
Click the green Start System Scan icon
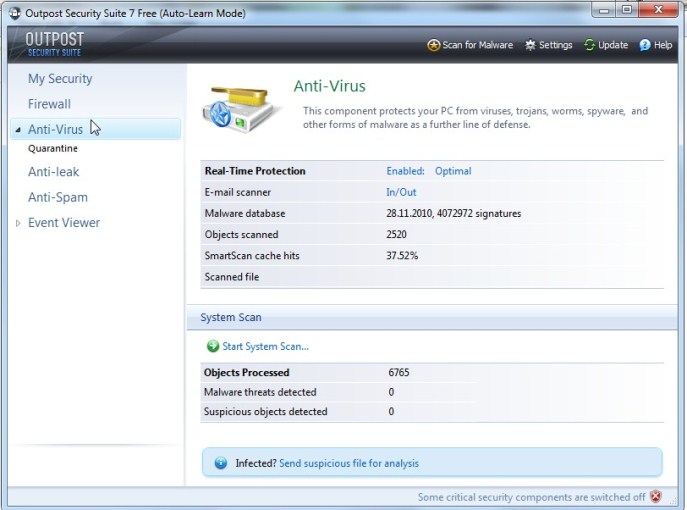click(212, 346)
